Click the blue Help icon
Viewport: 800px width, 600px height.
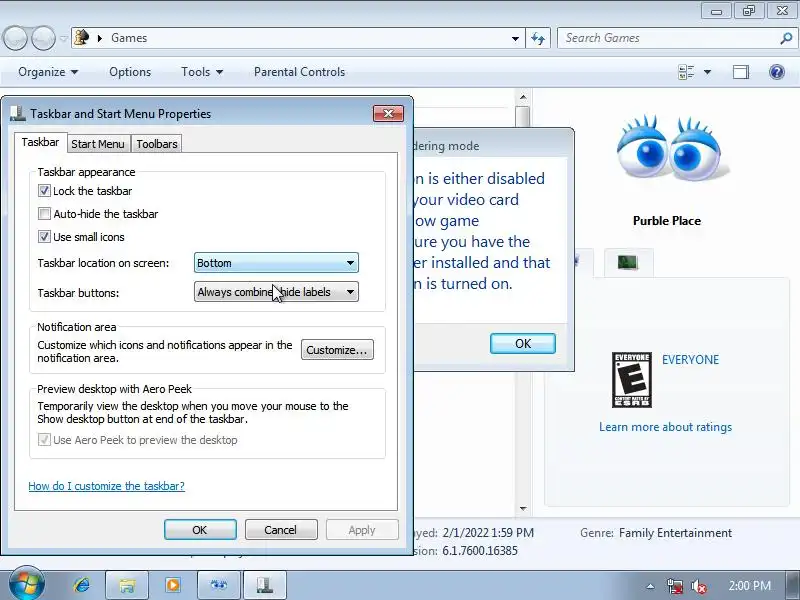tap(777, 72)
